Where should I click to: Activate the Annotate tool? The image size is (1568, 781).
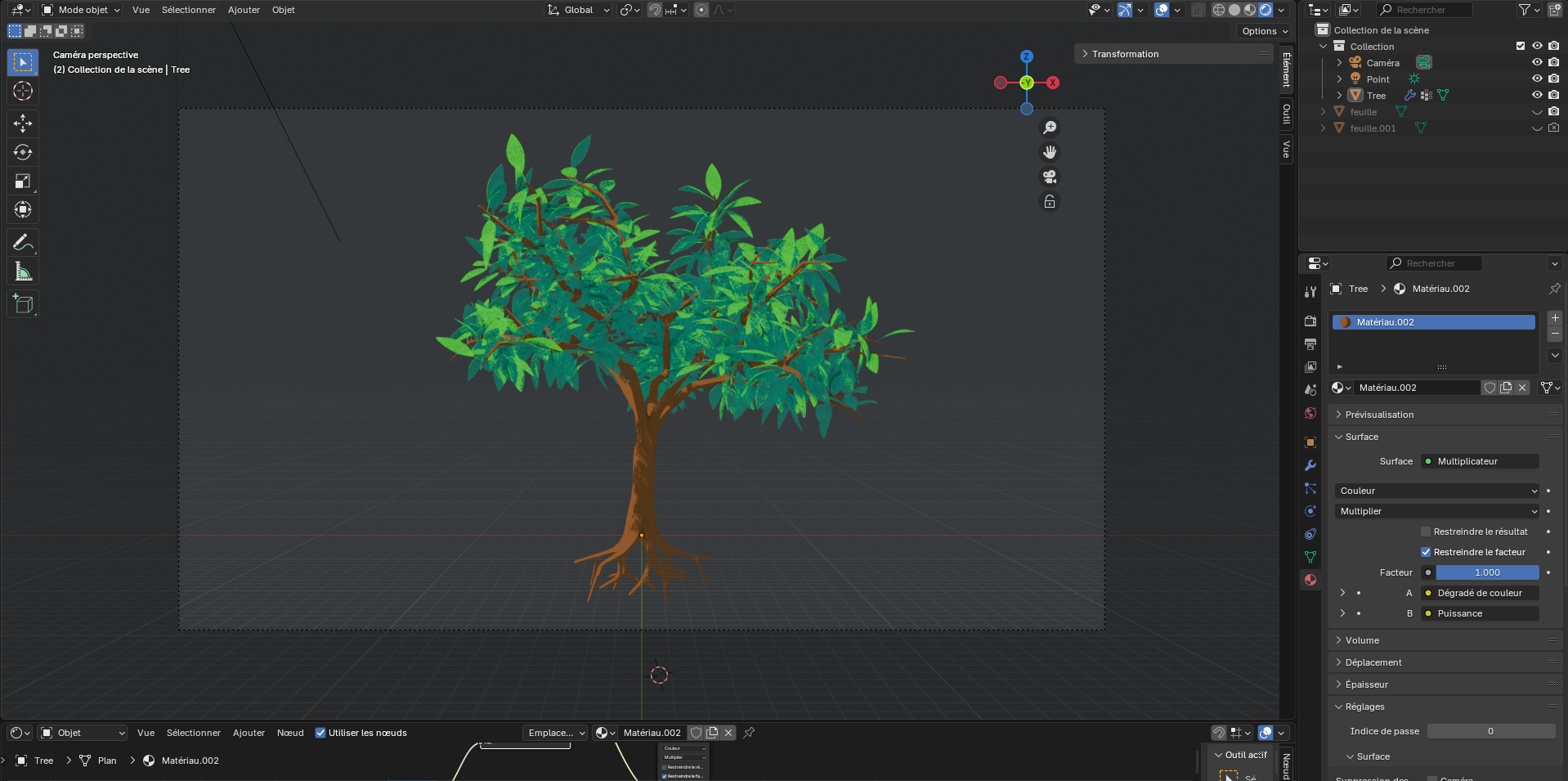pos(23,242)
